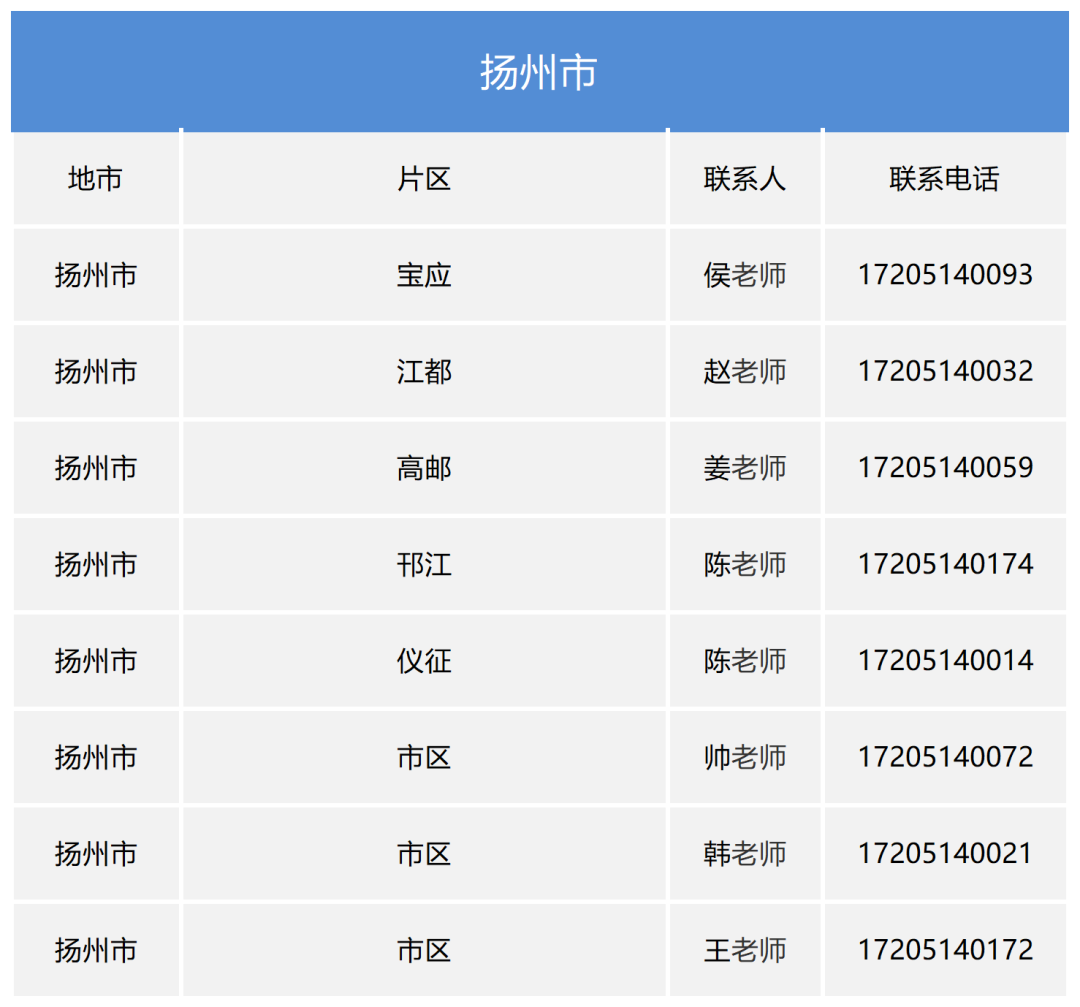
Task: Click the 仪征 district cell
Action: click(x=424, y=661)
